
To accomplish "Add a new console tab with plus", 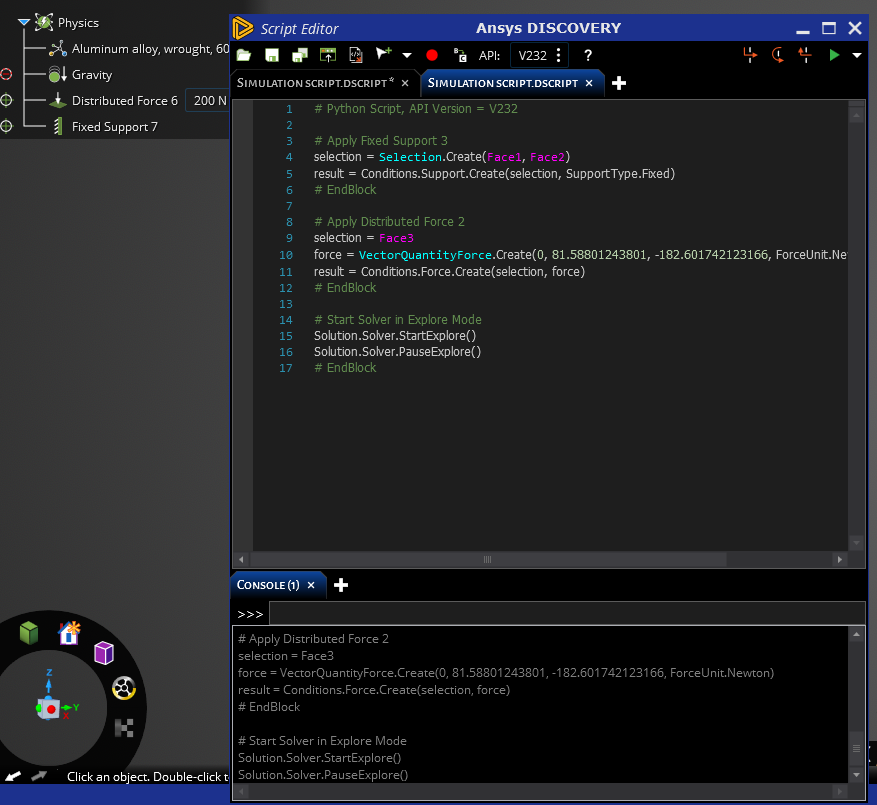I will pos(341,585).
